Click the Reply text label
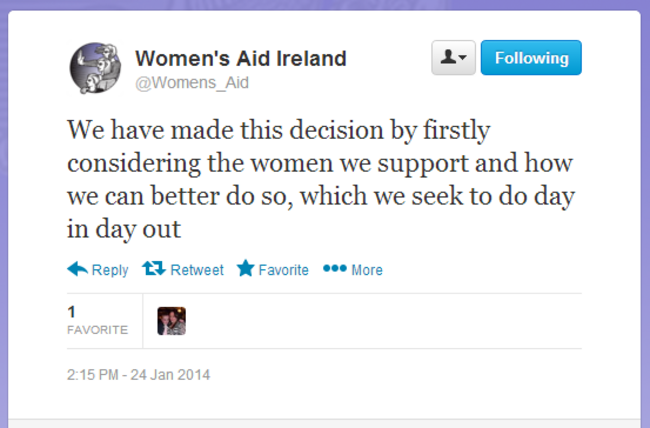 (x=110, y=270)
